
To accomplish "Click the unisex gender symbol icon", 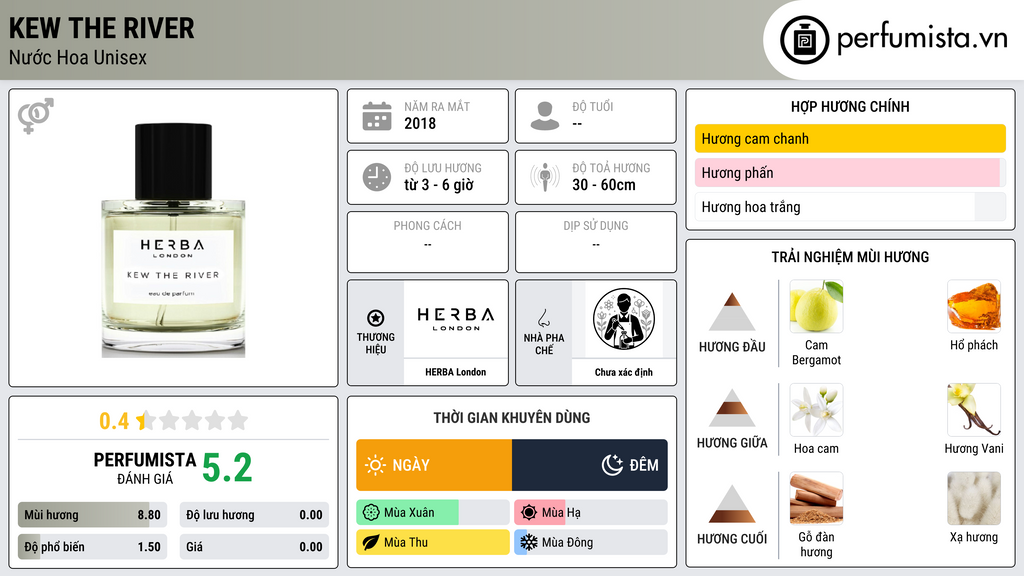I will 36,116.
